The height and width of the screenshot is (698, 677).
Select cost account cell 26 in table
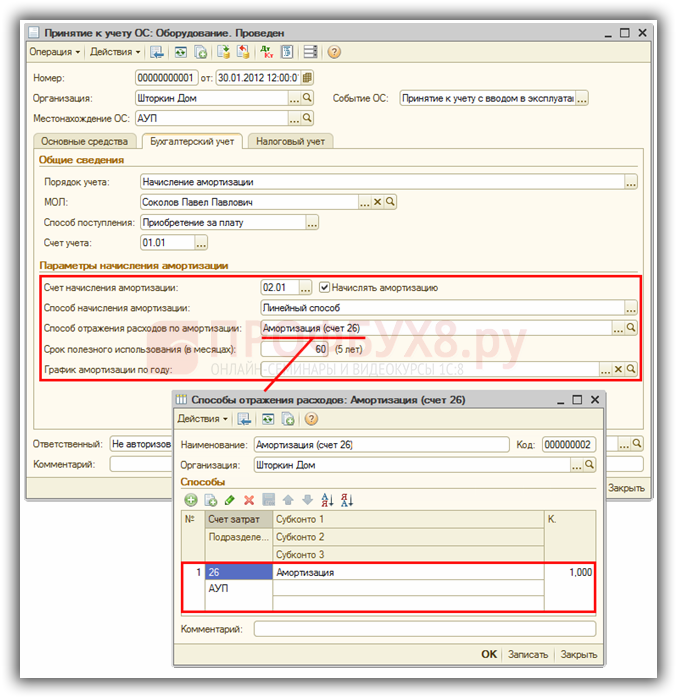[x=238, y=573]
